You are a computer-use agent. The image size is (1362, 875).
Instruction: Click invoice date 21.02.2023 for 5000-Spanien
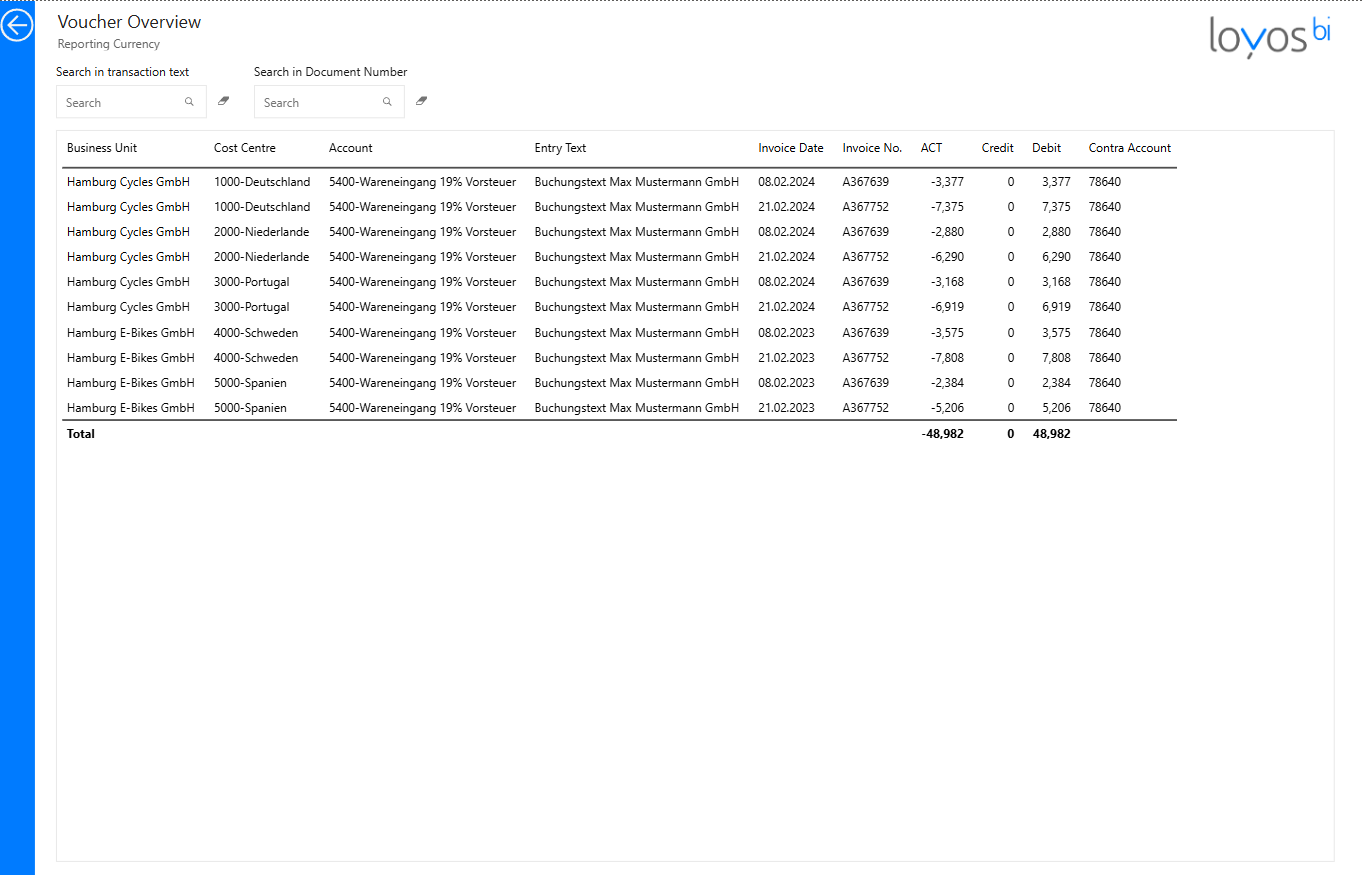pos(787,408)
